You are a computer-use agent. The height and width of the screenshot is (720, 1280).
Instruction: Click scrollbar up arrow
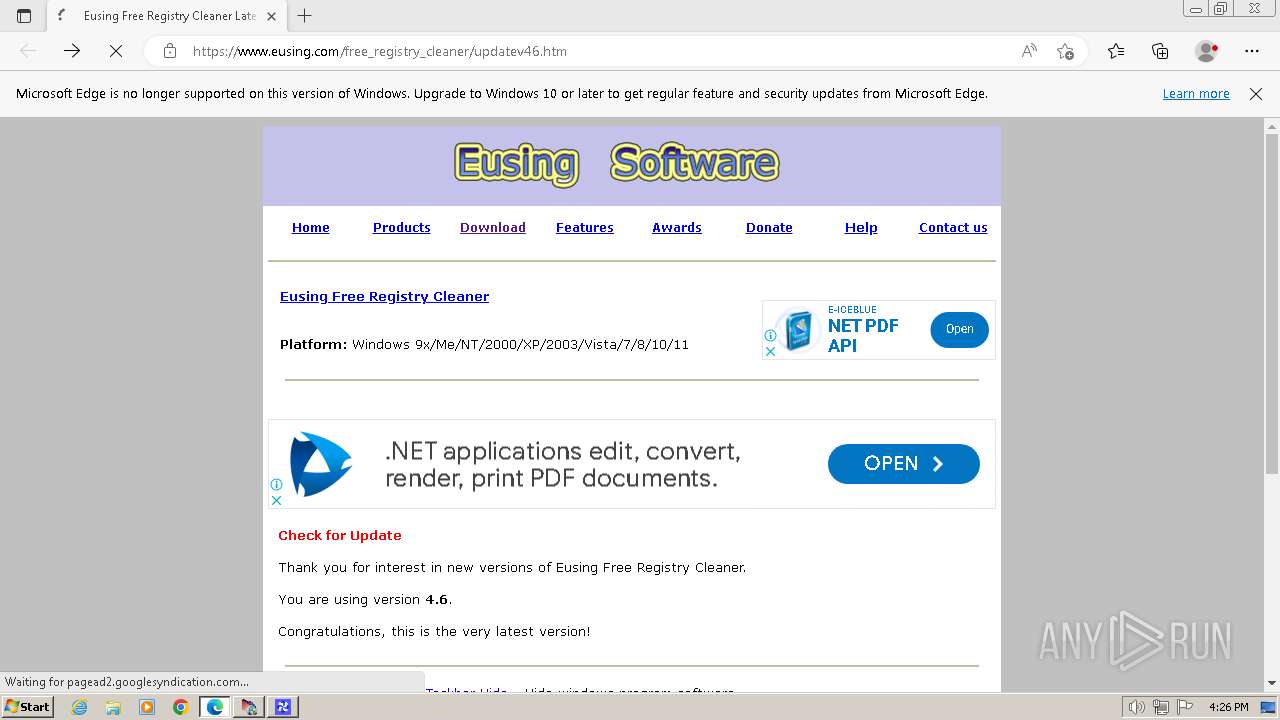[x=1271, y=126]
